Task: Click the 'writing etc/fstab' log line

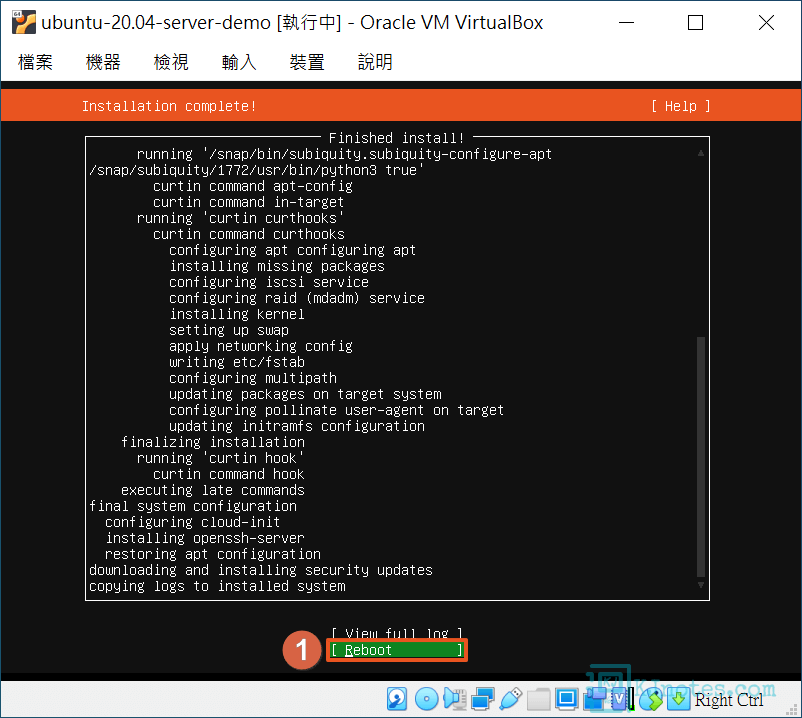Action: pyautogui.click(x=237, y=362)
